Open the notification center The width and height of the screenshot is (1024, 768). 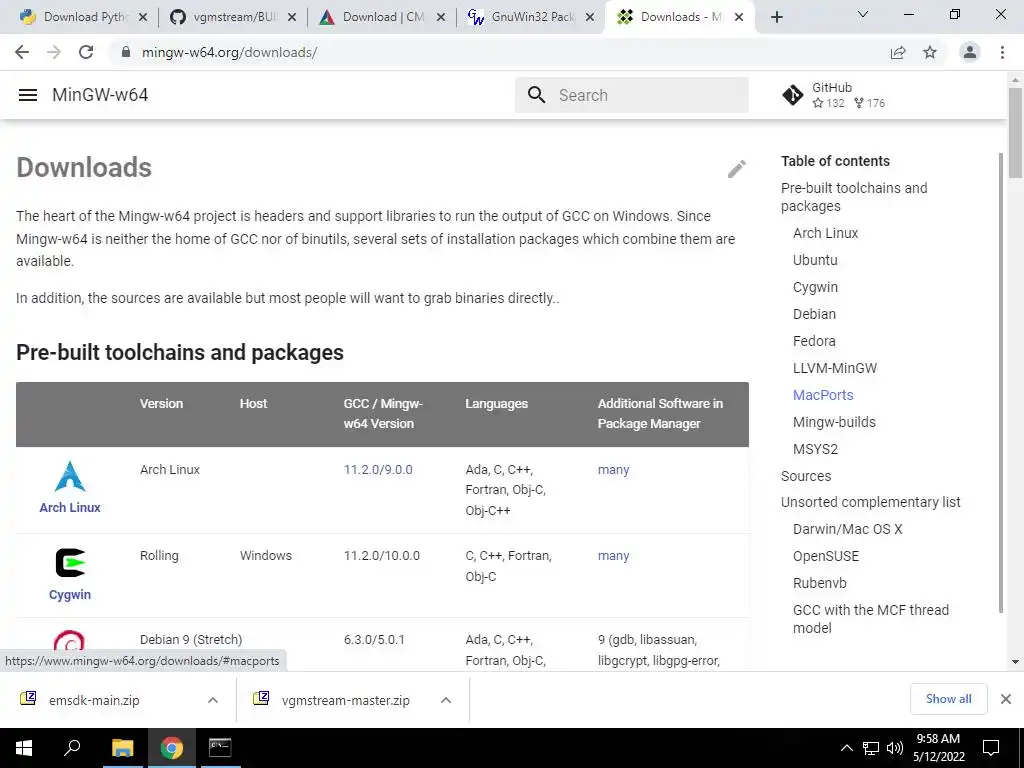click(991, 748)
